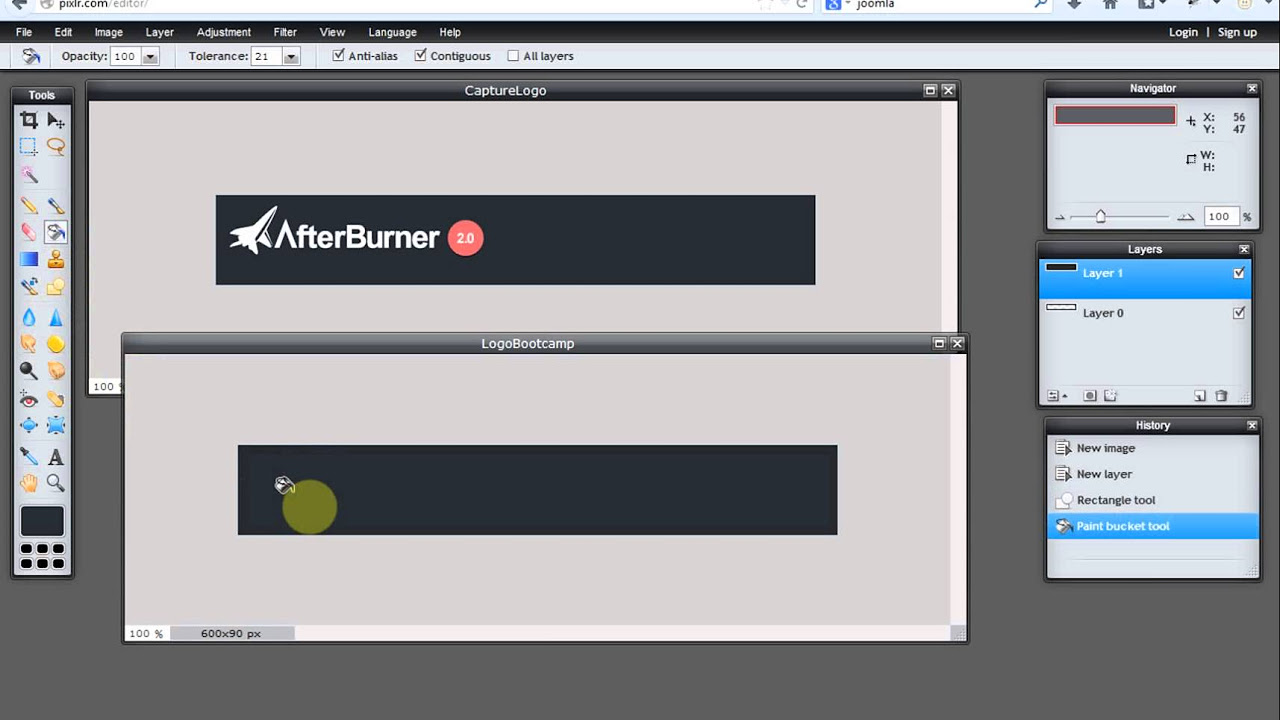Open the Edit menu
The width and height of the screenshot is (1280, 720).
click(x=63, y=32)
